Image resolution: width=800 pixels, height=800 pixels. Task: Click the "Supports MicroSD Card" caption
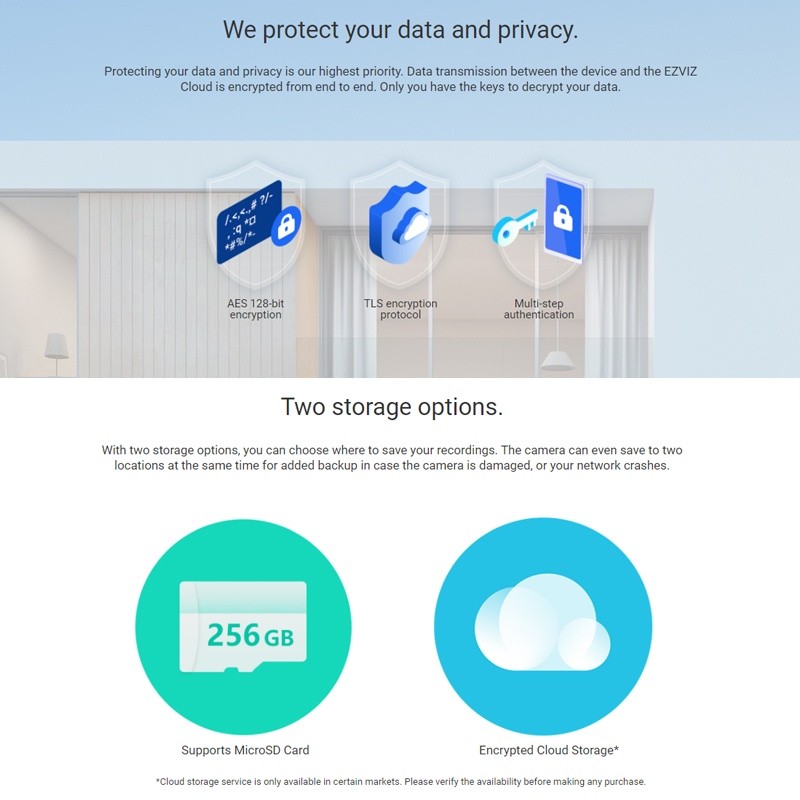tap(245, 750)
